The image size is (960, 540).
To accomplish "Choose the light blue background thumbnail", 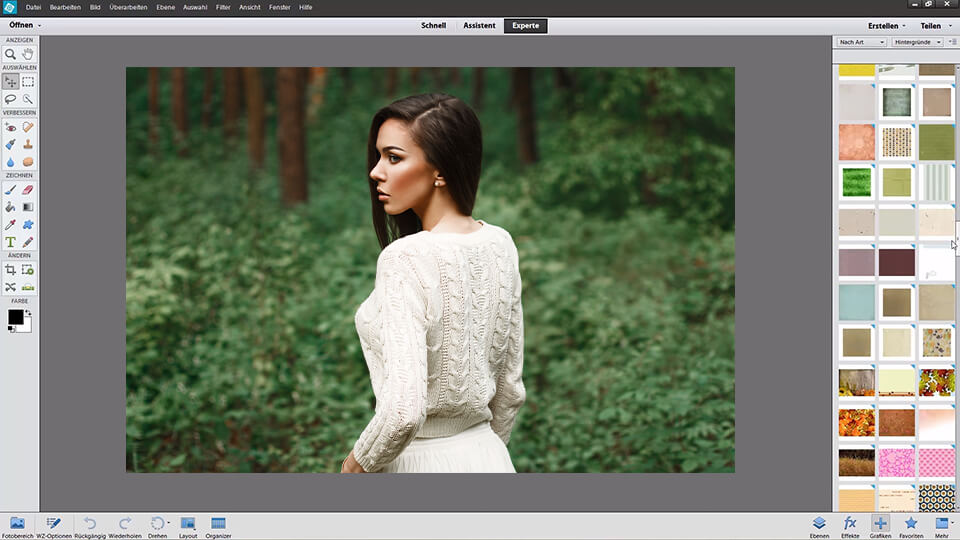I will point(857,302).
